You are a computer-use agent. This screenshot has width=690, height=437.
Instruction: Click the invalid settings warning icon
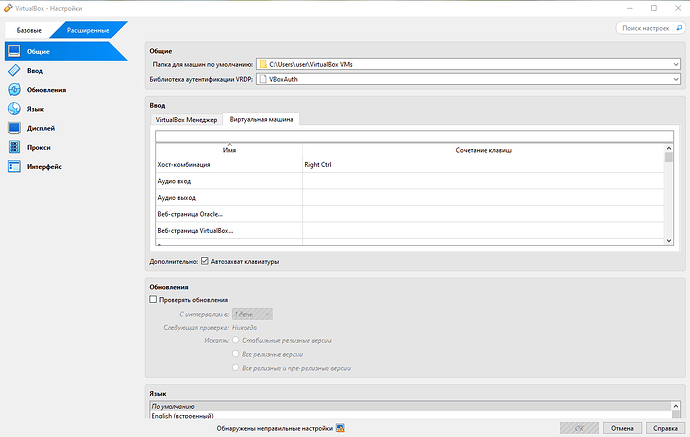340,428
